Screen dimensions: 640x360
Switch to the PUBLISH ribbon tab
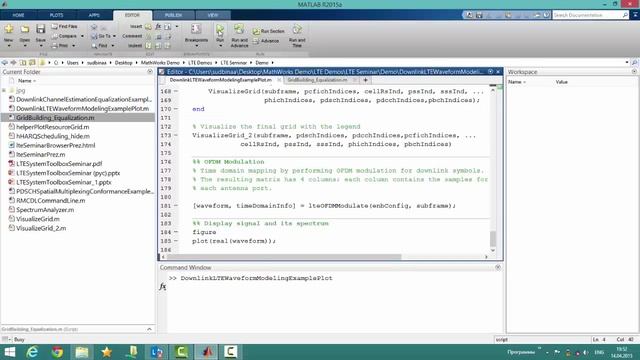173,15
